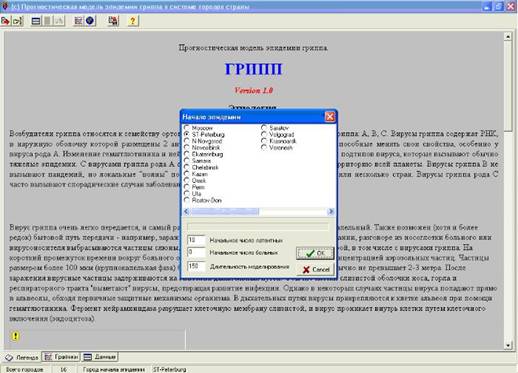
Task: Click the blue table icon in toolbar
Action: (x=36, y=21)
